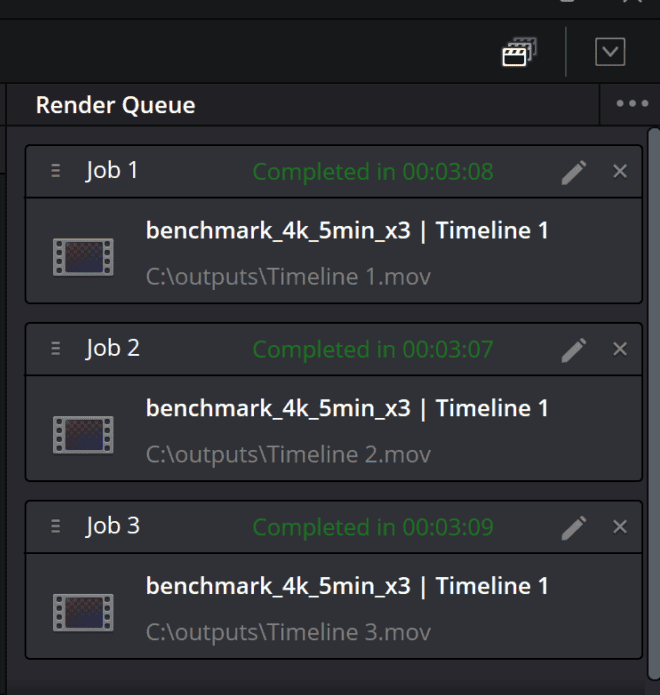Select Job 3 title label
Viewport: 660px width, 695px height.
tap(112, 526)
